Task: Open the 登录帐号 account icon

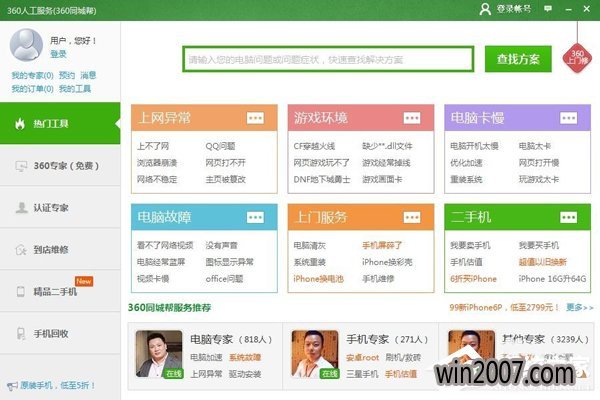Action: pos(485,9)
